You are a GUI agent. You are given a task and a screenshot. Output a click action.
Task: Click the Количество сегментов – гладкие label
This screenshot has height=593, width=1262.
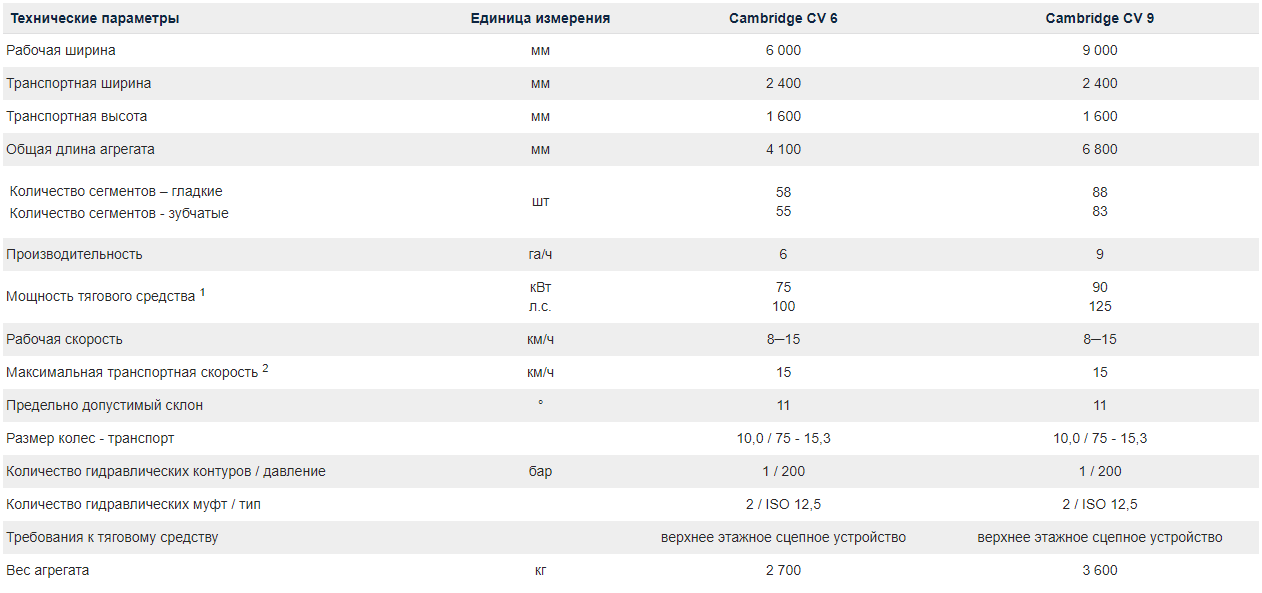click(116, 191)
